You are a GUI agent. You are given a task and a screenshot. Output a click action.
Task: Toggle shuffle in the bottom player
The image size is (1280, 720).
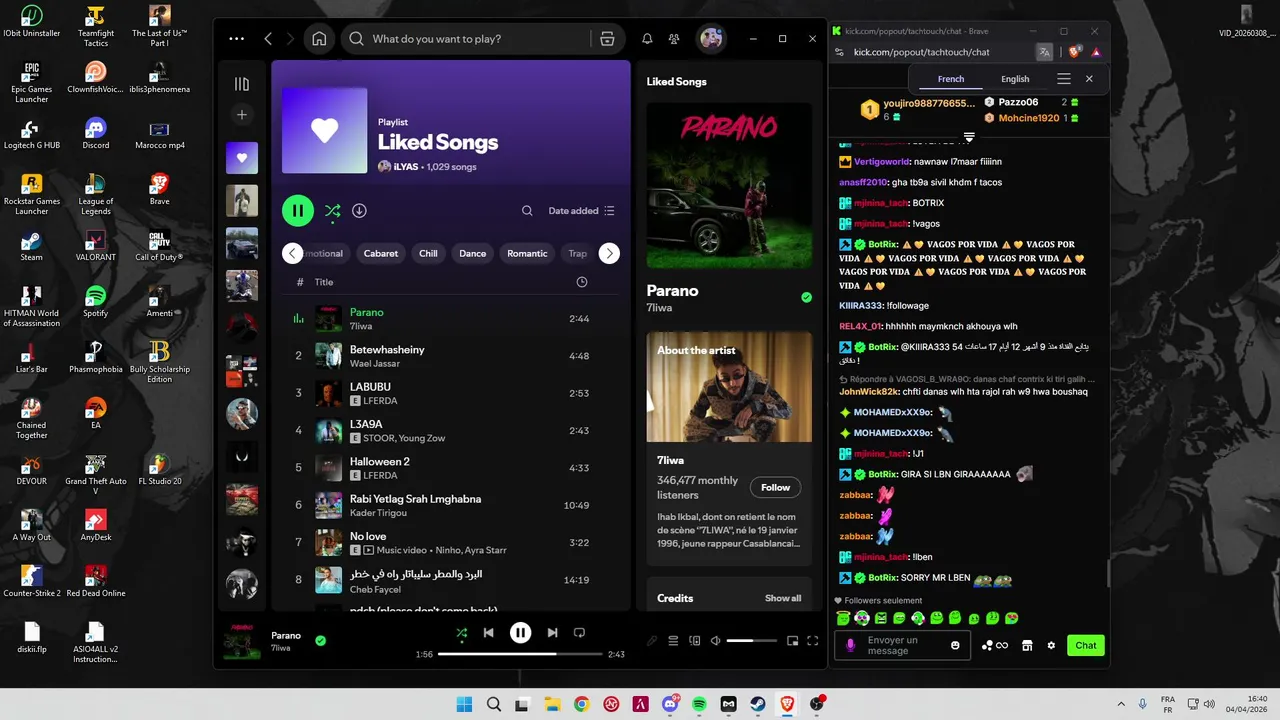461,633
